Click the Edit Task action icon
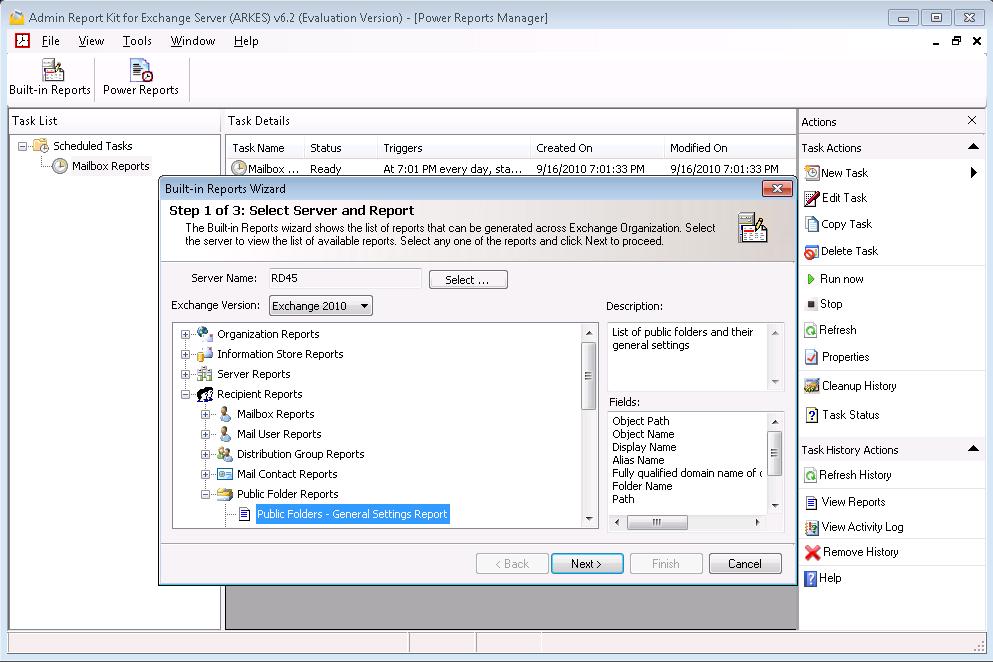 pos(812,198)
